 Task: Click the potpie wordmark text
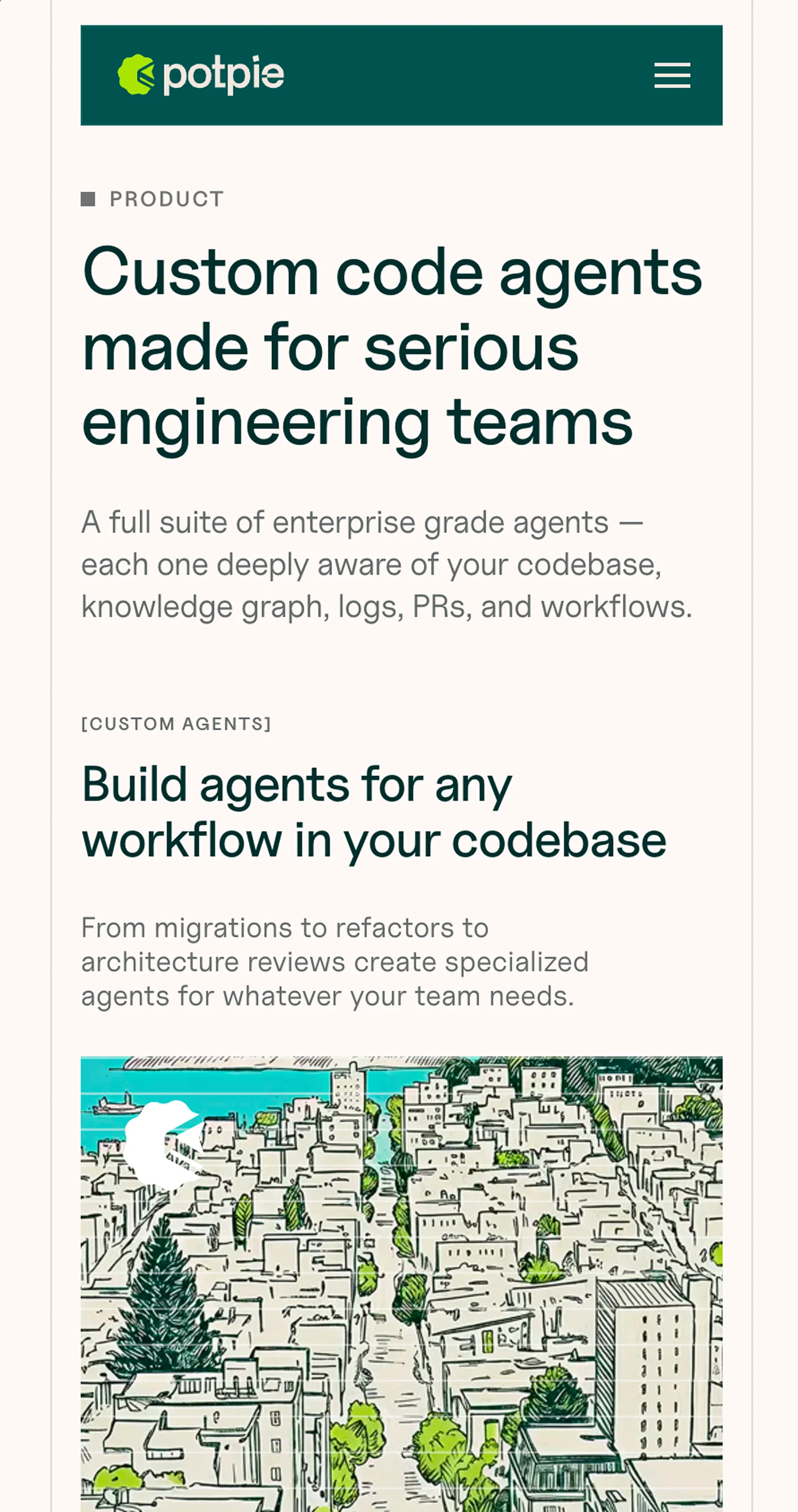coord(224,75)
